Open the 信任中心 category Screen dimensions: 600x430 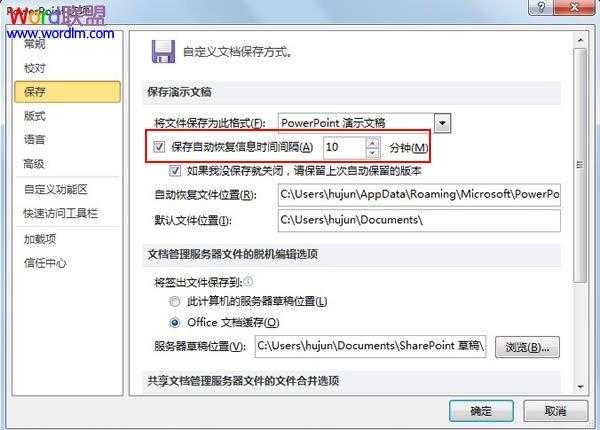[x=45, y=263]
